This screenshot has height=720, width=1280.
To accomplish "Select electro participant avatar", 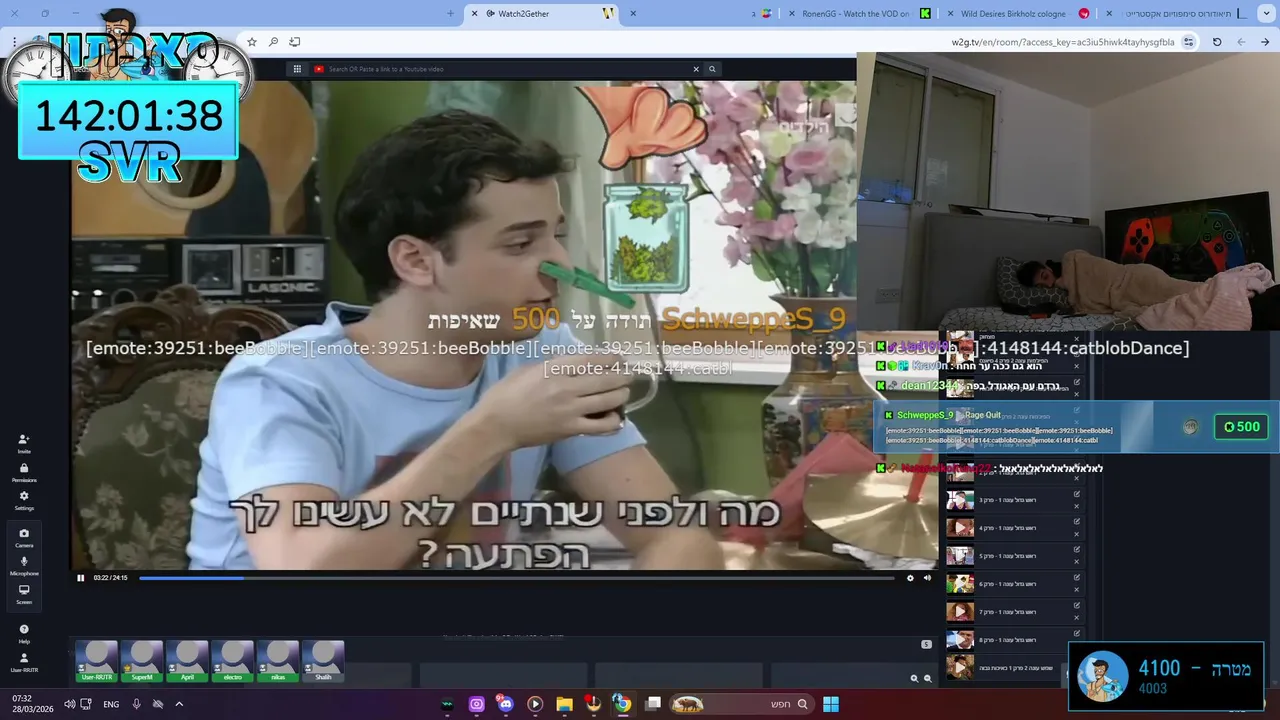I will pos(233,662).
